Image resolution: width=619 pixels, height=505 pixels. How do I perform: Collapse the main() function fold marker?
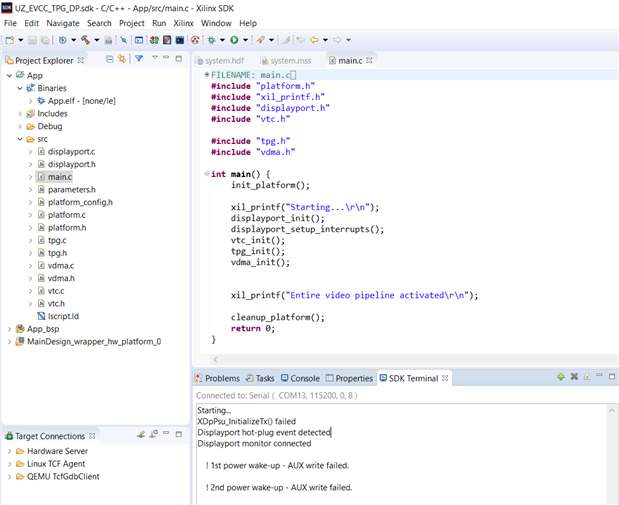205,174
